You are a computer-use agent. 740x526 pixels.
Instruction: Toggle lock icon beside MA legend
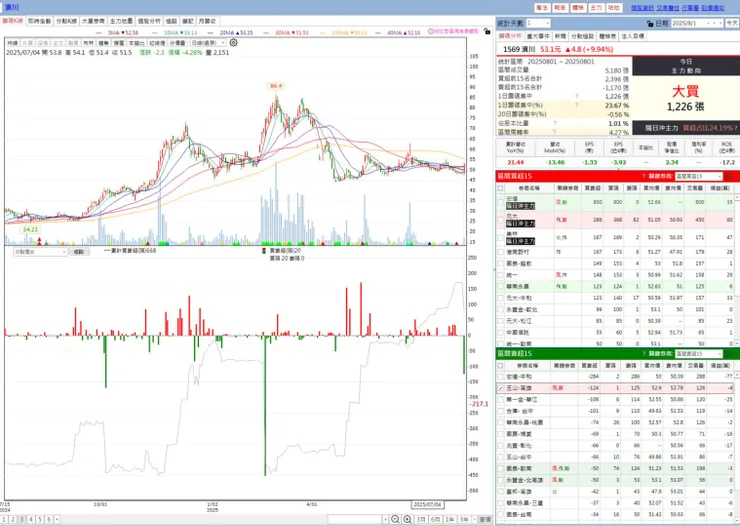tap(487, 32)
